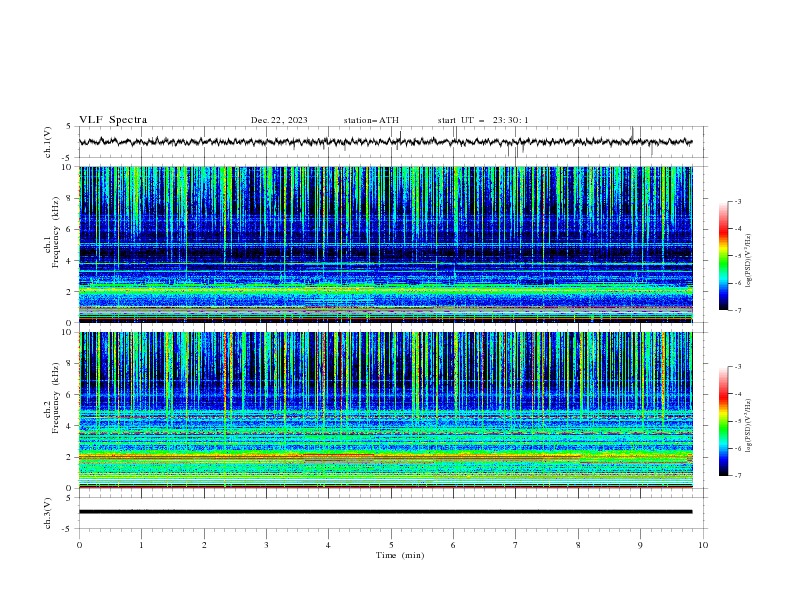Click time axis tick label "3"
The height and width of the screenshot is (612, 792).
266,545
